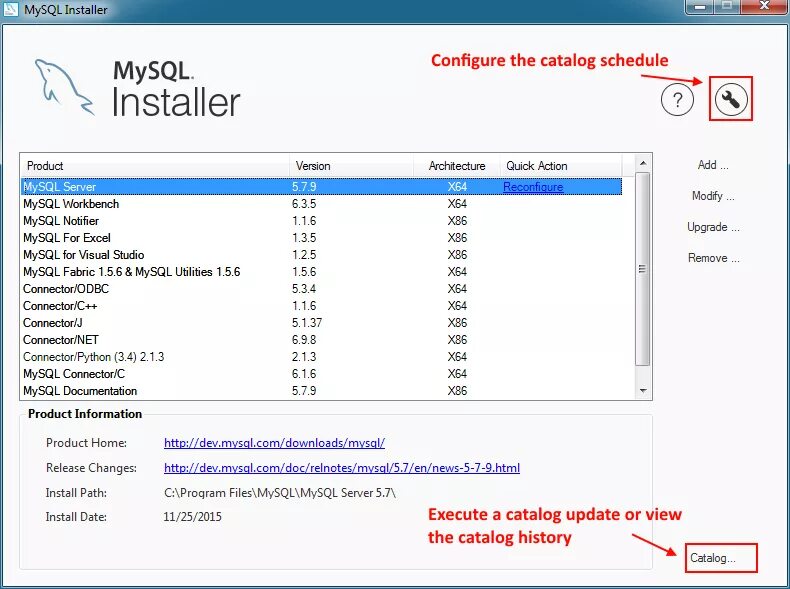The width and height of the screenshot is (790, 589).
Task: Open the Product Home URL link
Action: click(275, 443)
